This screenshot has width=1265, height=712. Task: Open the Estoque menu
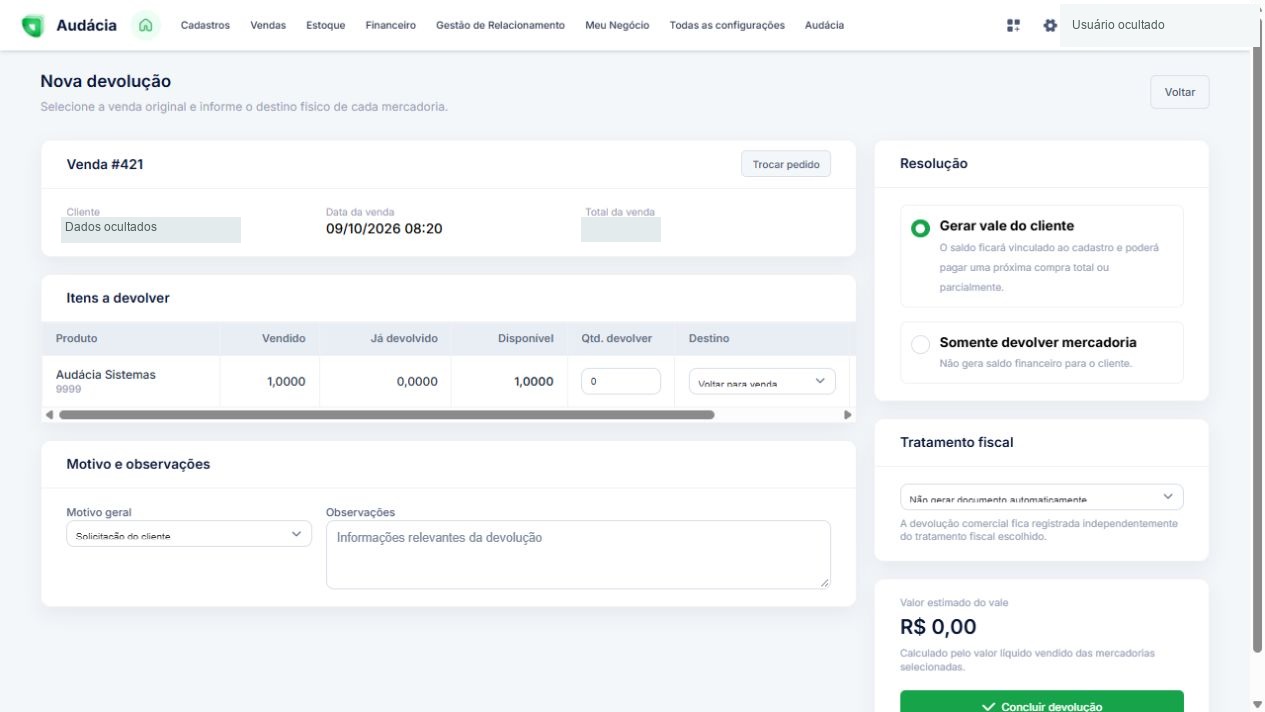[326, 25]
